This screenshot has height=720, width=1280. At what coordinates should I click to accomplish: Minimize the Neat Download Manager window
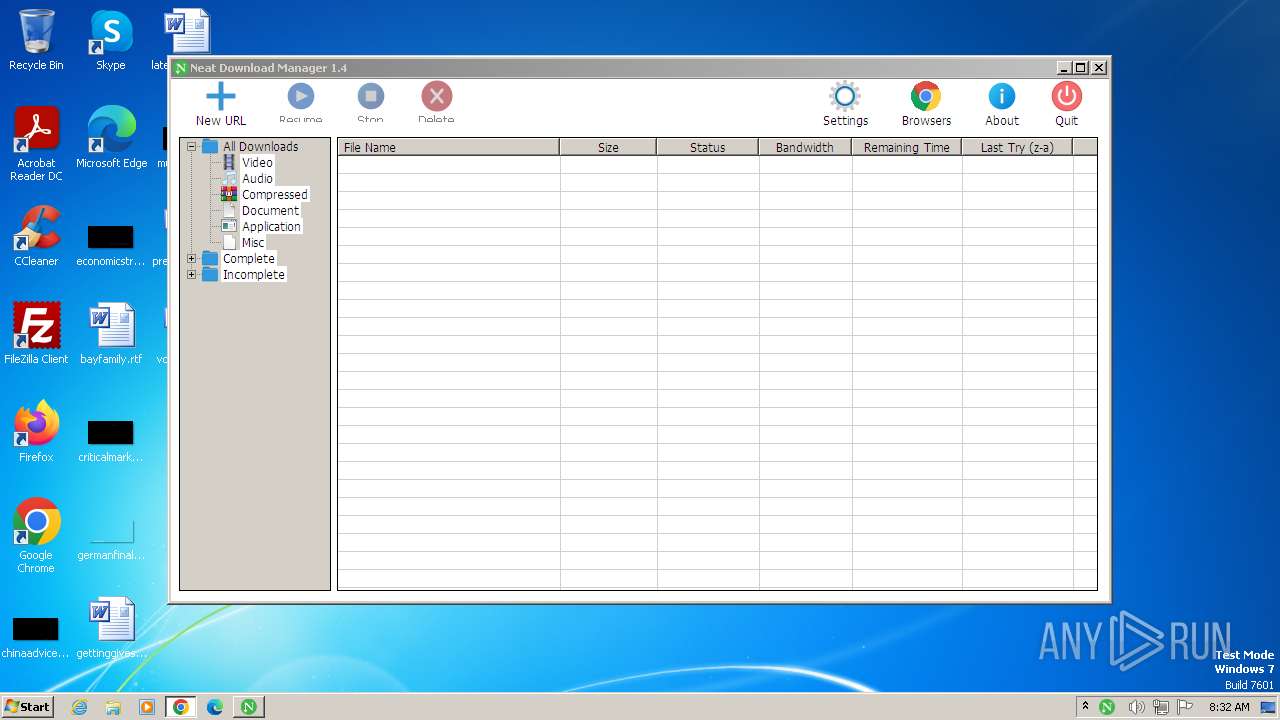(x=1063, y=68)
